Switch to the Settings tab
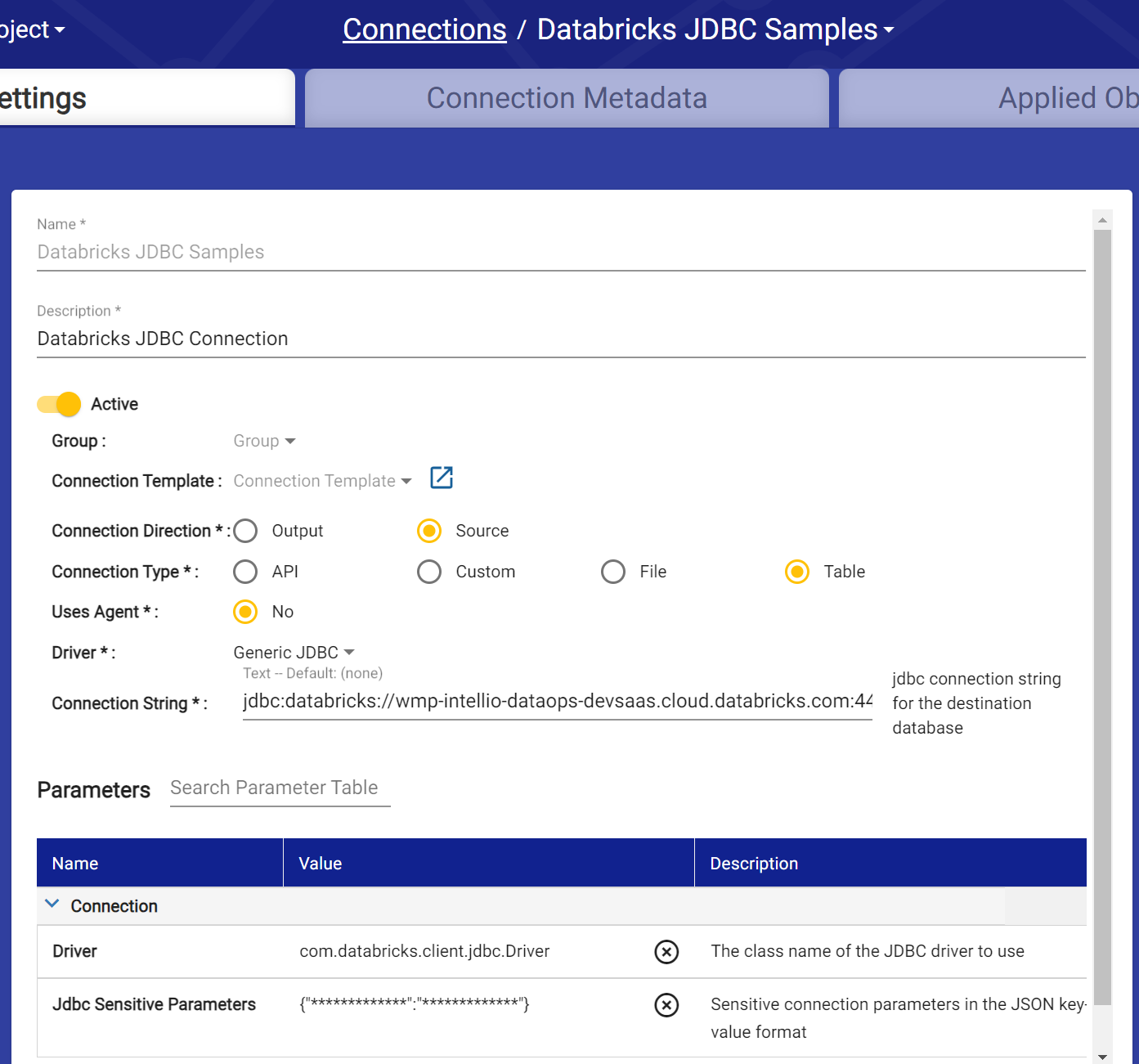1139x1064 pixels. point(147,97)
